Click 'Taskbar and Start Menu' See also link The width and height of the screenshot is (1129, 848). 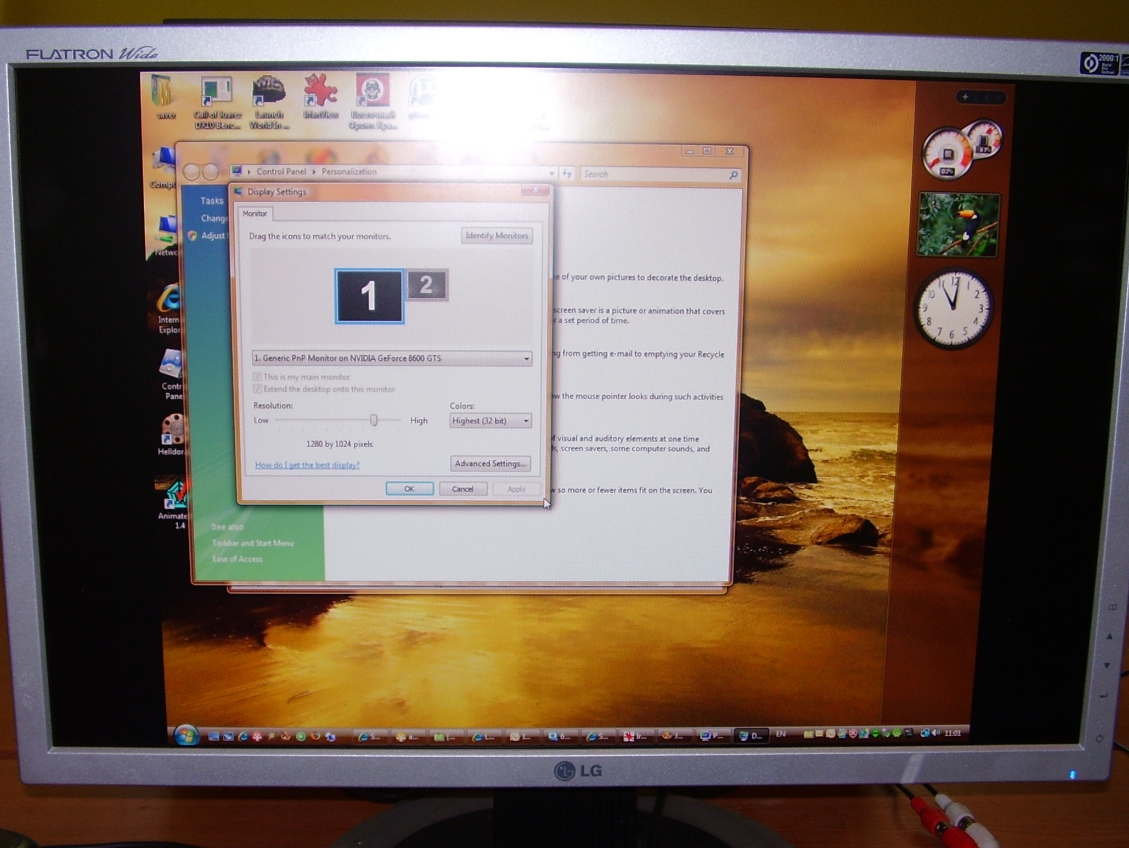(x=253, y=543)
